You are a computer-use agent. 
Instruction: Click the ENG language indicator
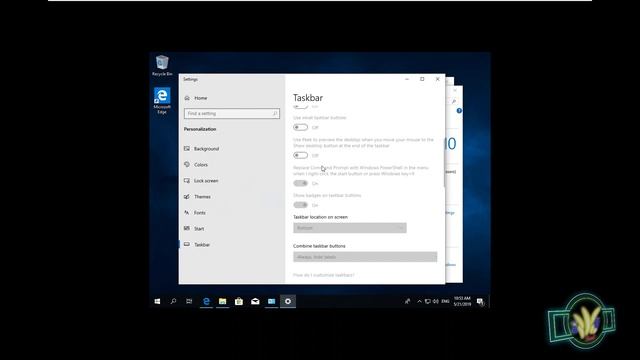coord(445,301)
